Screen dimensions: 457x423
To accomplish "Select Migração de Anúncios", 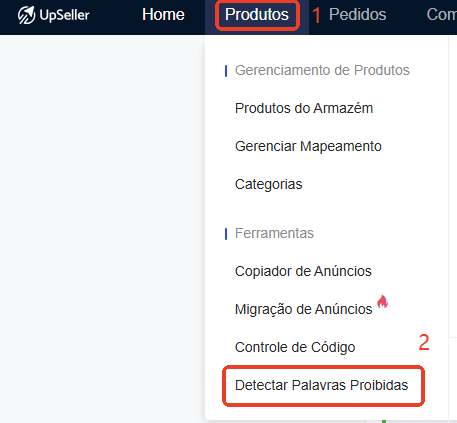I will (x=303, y=309).
